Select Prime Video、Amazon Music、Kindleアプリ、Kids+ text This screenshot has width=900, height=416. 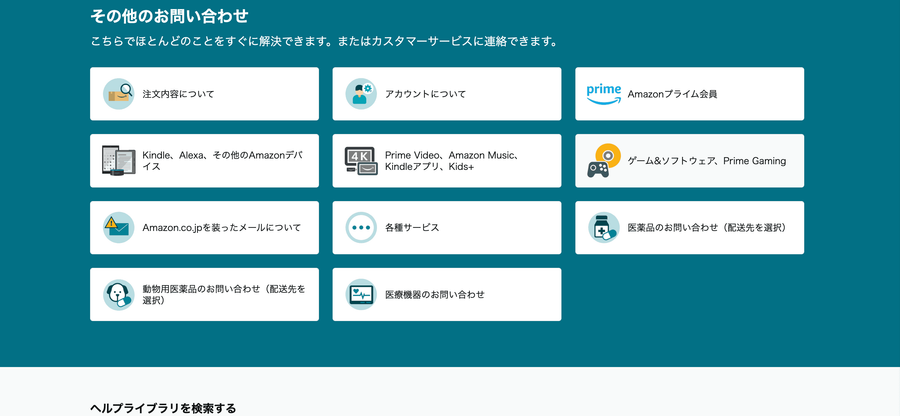452,161
